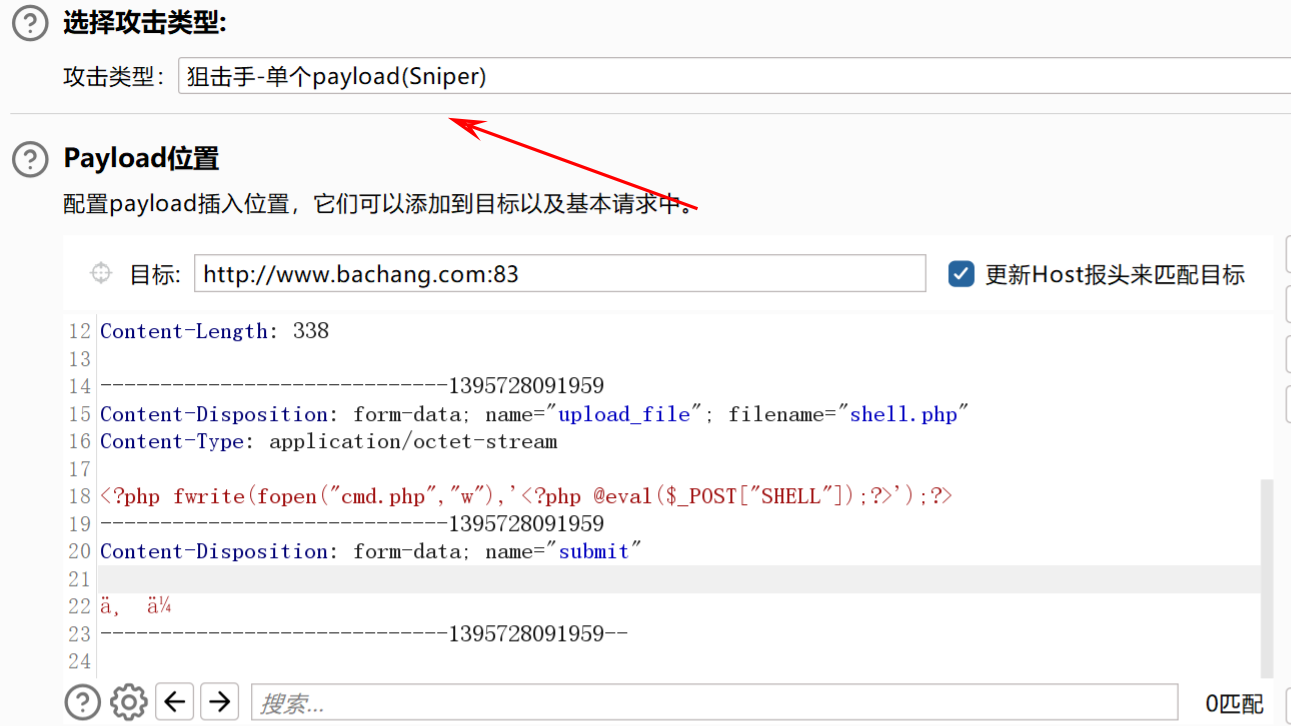The width and height of the screenshot is (1291, 726).
Task: Click the 0匹配 match count
Action: (x=1234, y=704)
